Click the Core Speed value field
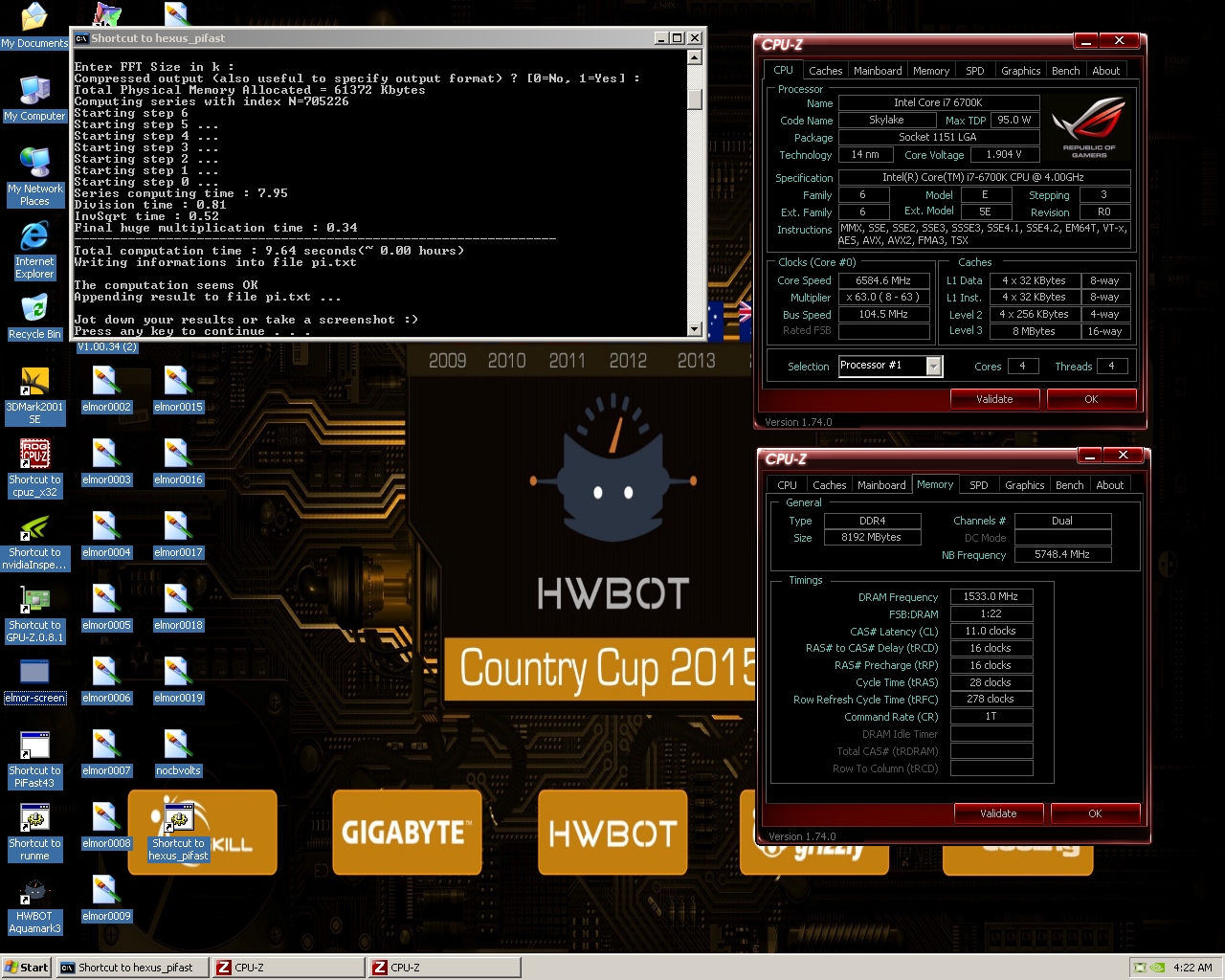The image size is (1225, 980). [884, 280]
